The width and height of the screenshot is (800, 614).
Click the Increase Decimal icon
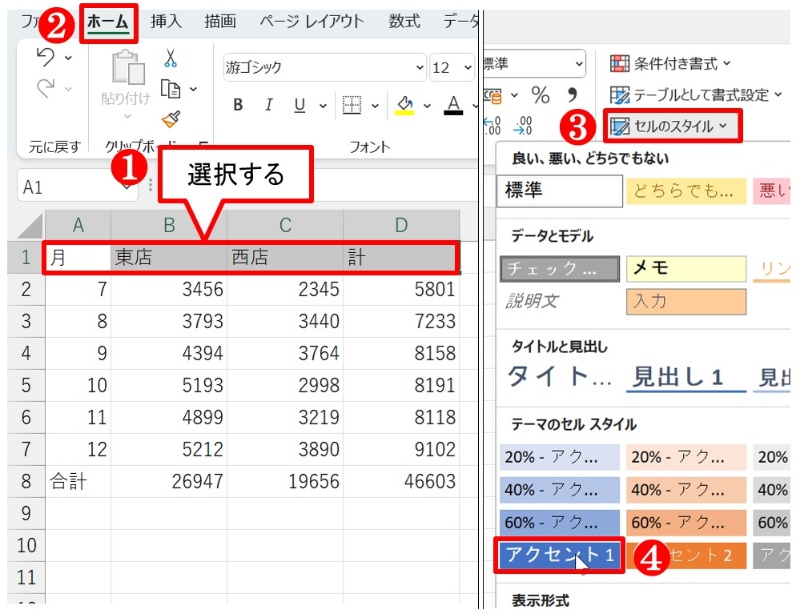[x=493, y=126]
